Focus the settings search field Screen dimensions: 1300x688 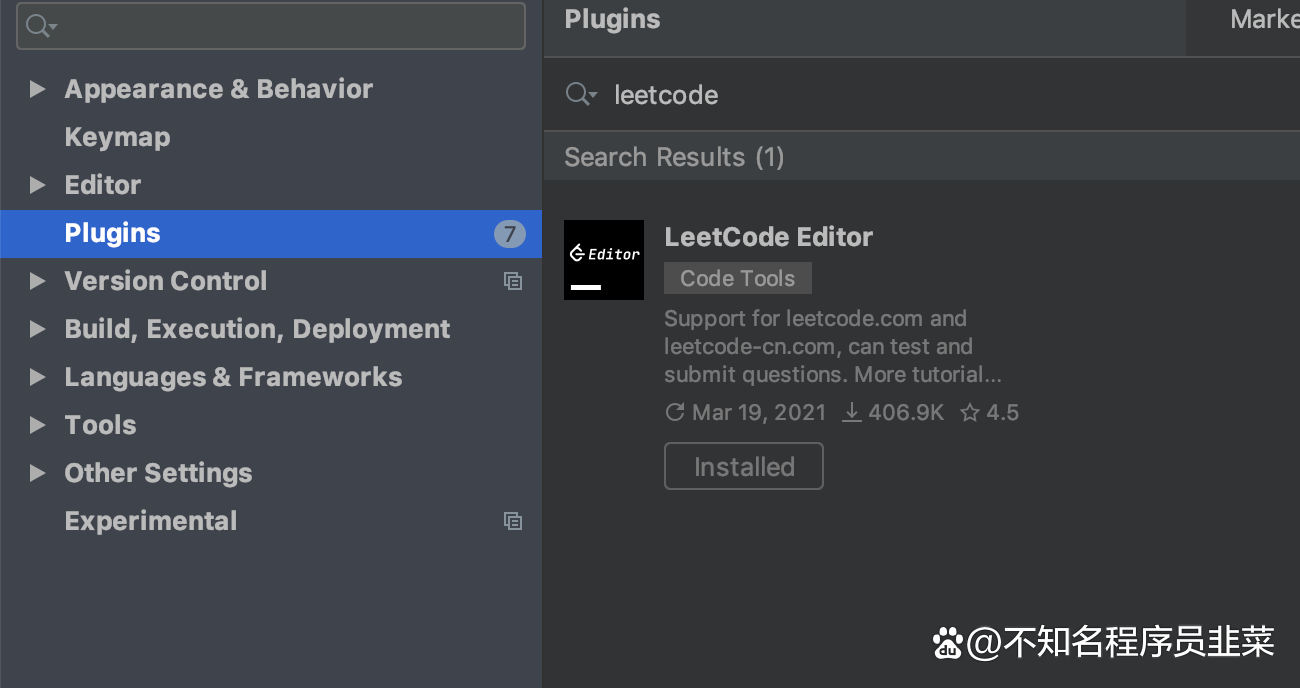click(271, 26)
